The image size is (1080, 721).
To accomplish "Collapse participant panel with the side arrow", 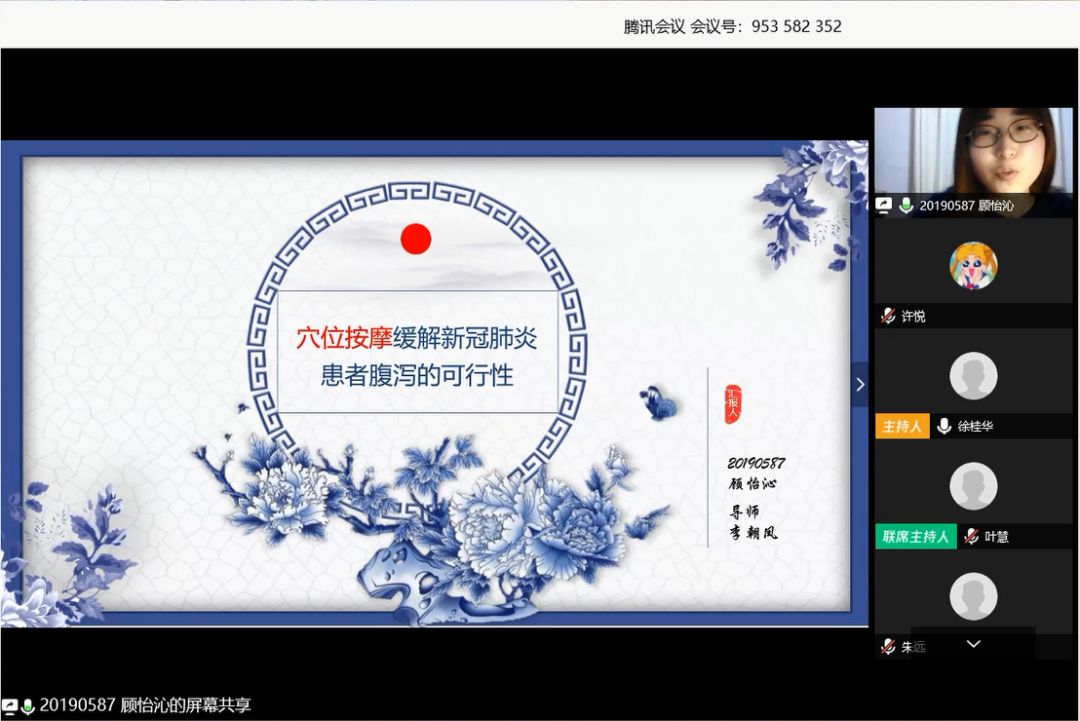I will tap(860, 384).
